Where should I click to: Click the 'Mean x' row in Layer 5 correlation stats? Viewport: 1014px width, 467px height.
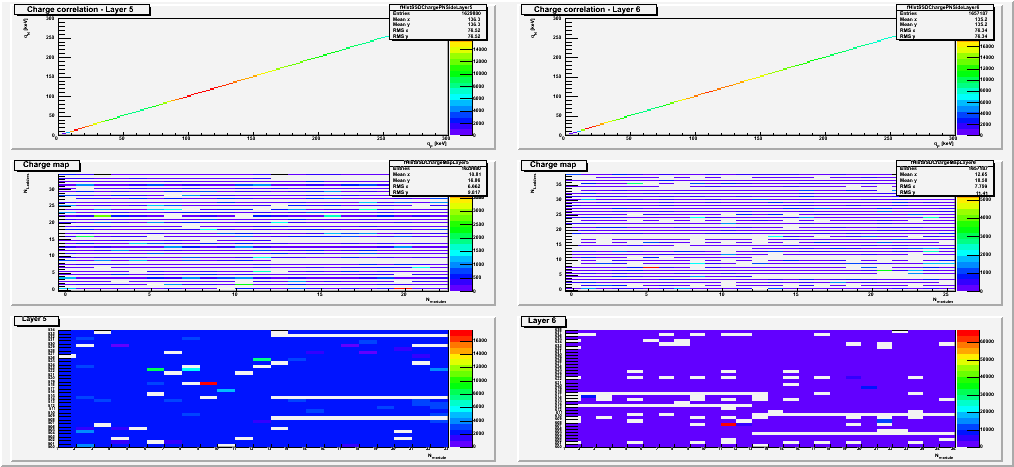438,19
